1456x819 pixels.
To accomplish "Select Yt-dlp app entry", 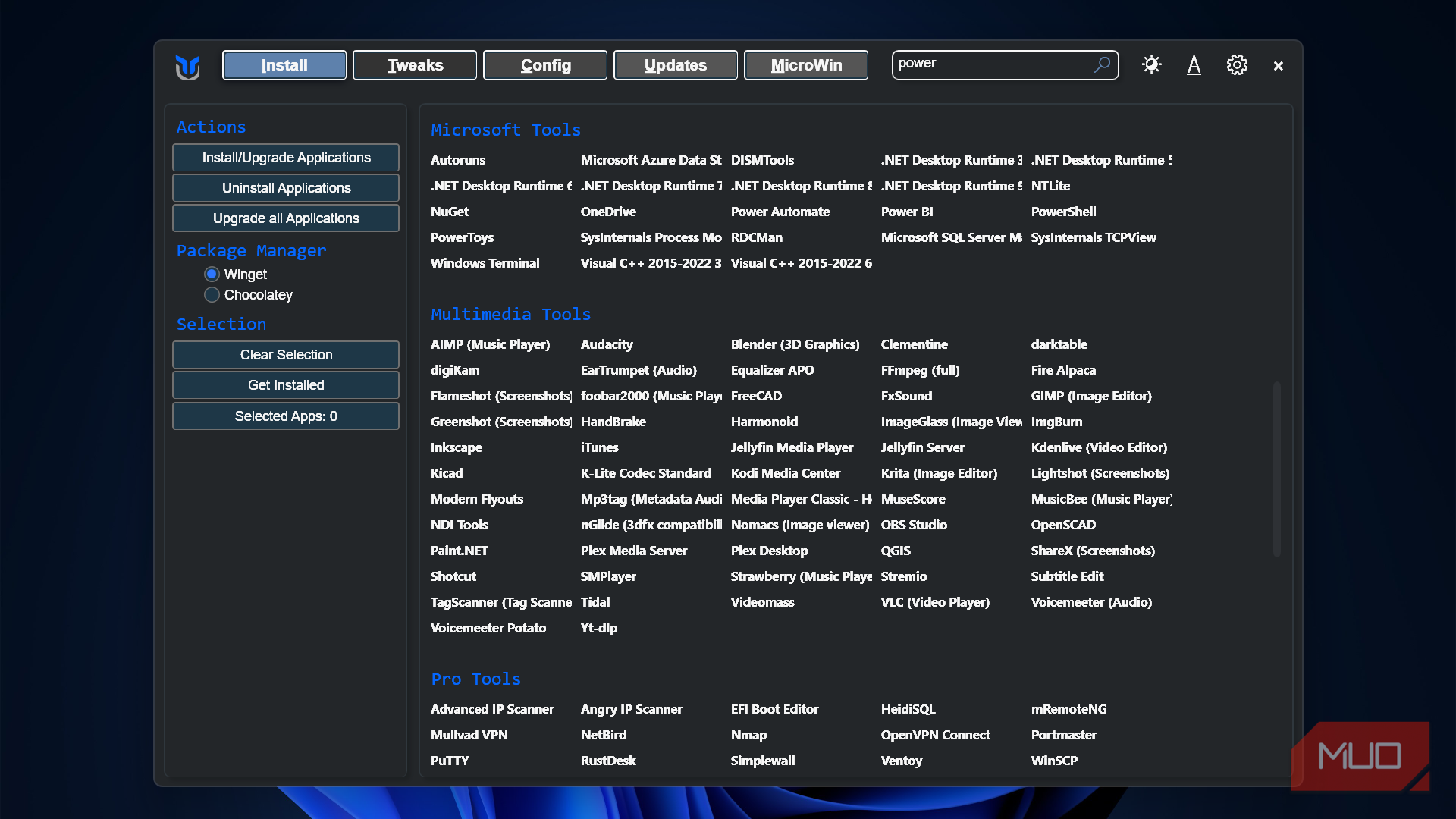I will (598, 628).
